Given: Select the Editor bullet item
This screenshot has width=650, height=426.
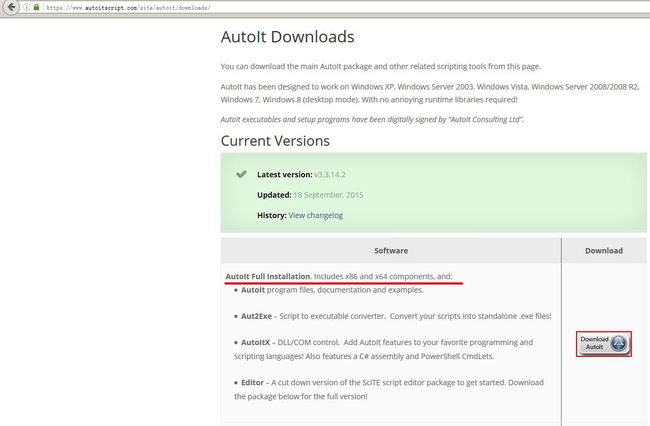Looking at the screenshot, I should pyautogui.click(x=389, y=390).
